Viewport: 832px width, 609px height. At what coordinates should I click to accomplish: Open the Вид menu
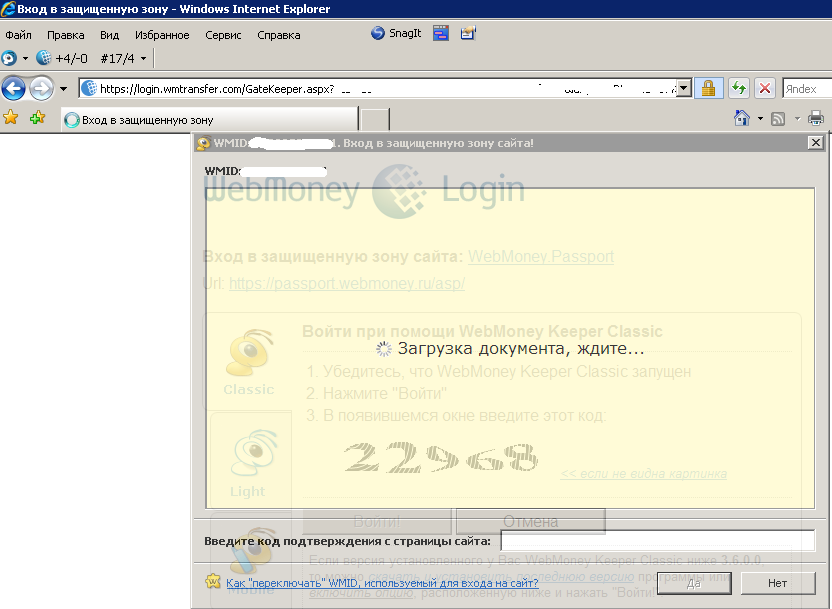109,35
